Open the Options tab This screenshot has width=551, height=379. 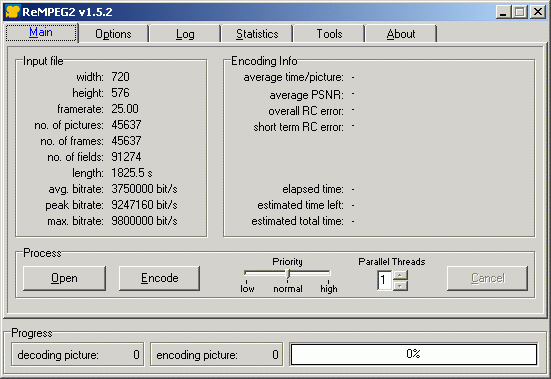113,34
